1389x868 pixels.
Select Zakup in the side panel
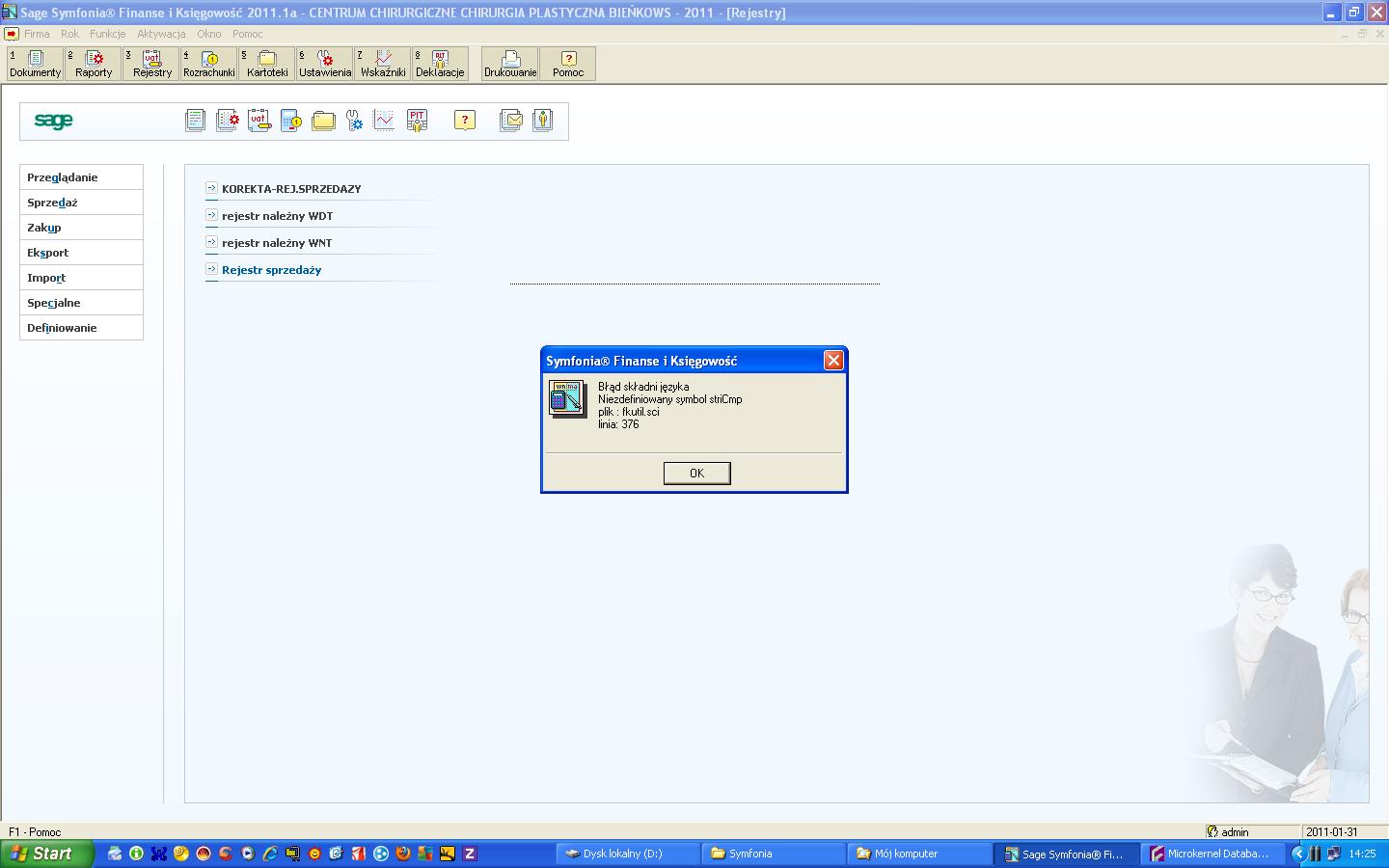(x=81, y=228)
